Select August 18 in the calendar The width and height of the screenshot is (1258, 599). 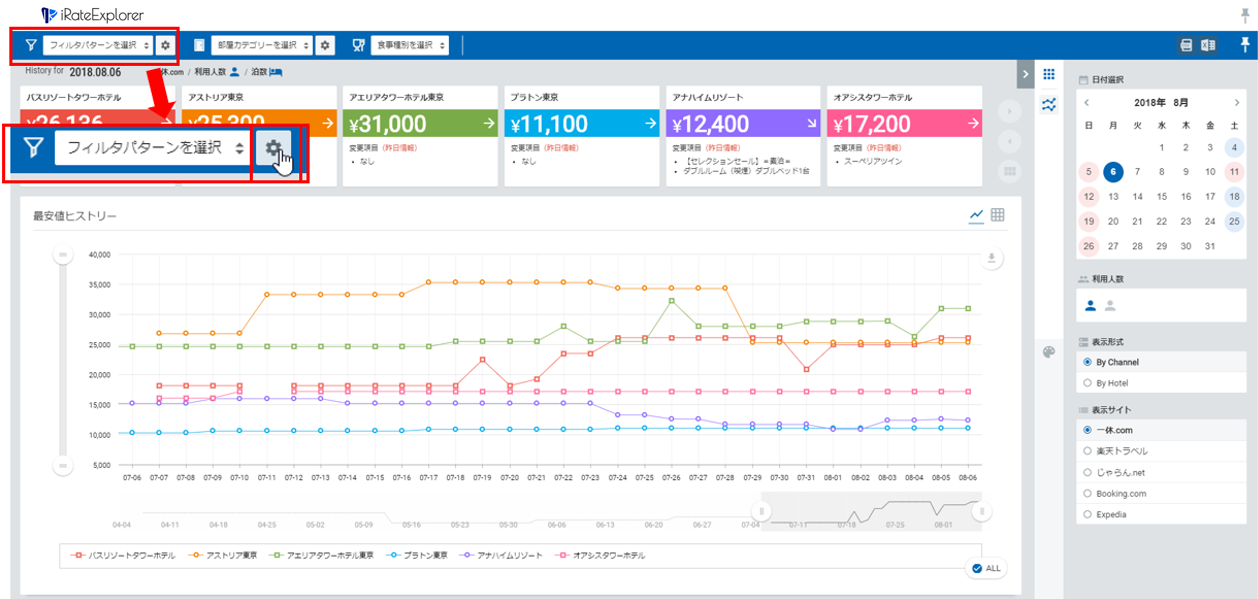[x=1234, y=197]
